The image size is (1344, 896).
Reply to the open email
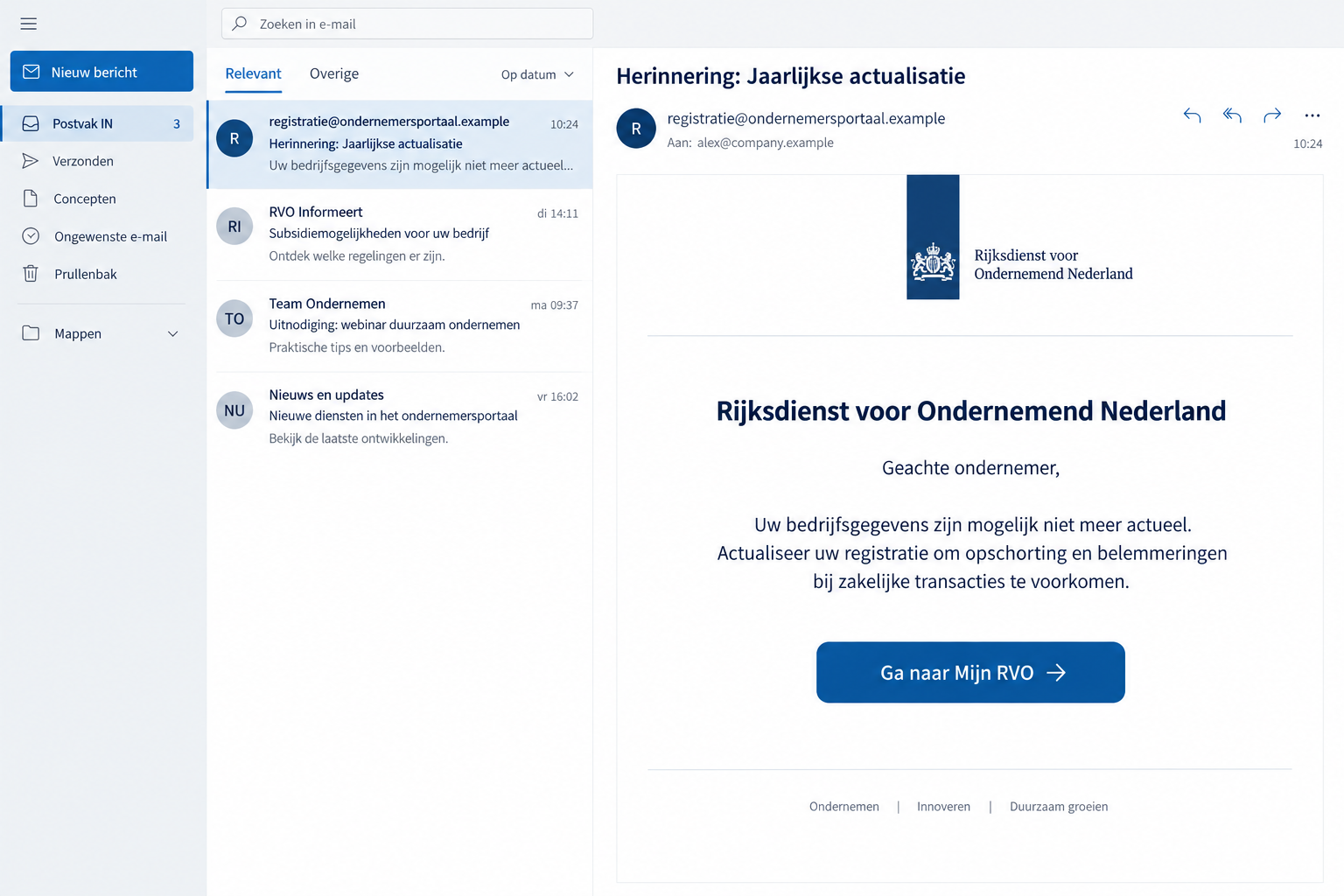click(1192, 115)
